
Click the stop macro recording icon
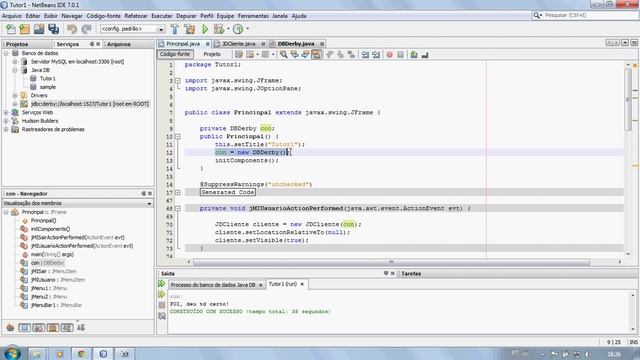400,55
